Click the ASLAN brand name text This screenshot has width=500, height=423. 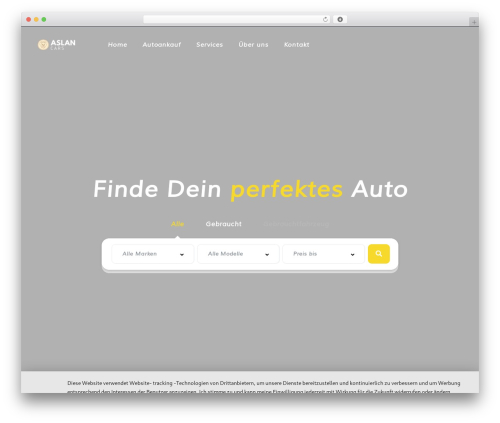63,43
